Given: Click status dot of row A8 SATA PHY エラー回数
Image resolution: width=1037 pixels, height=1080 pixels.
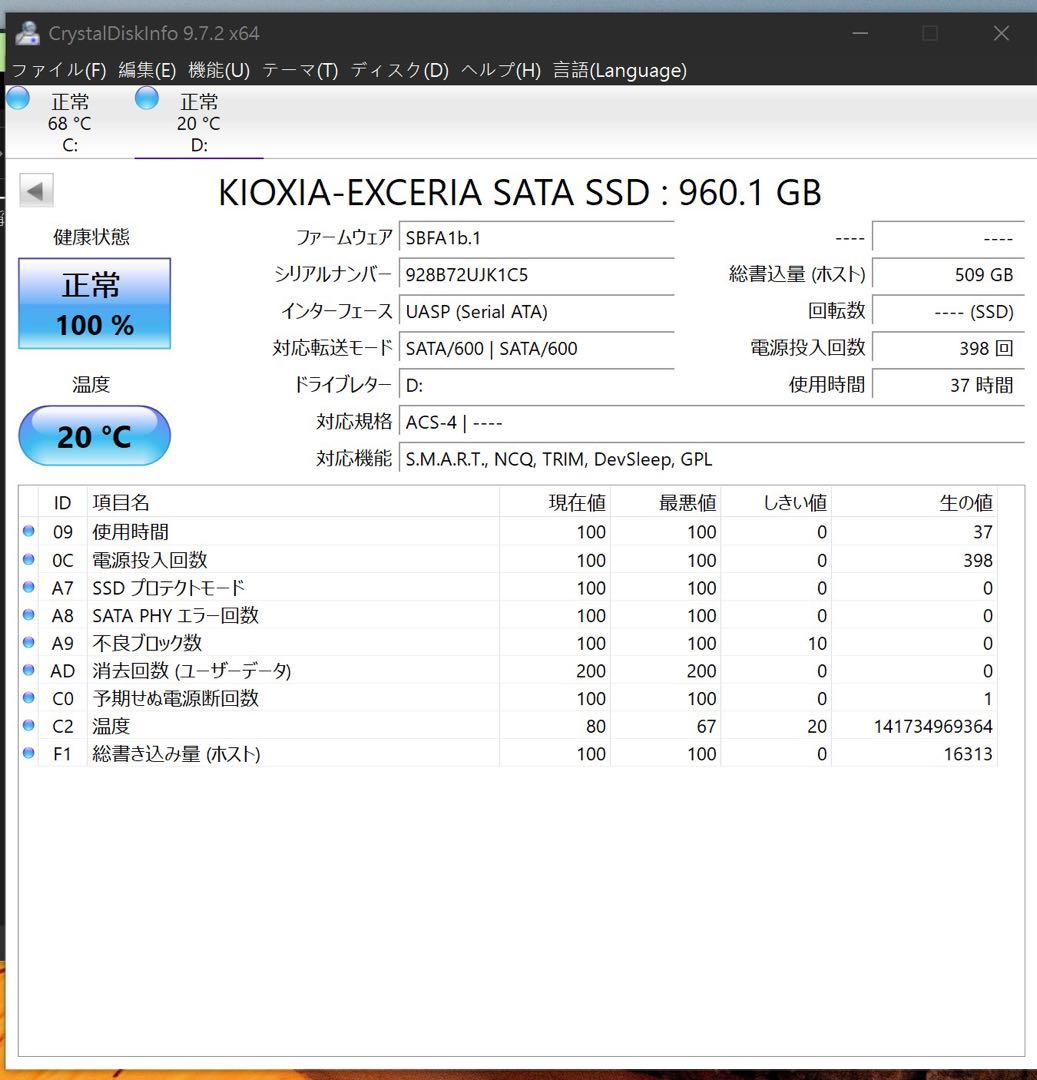Looking at the screenshot, I should tap(28, 614).
